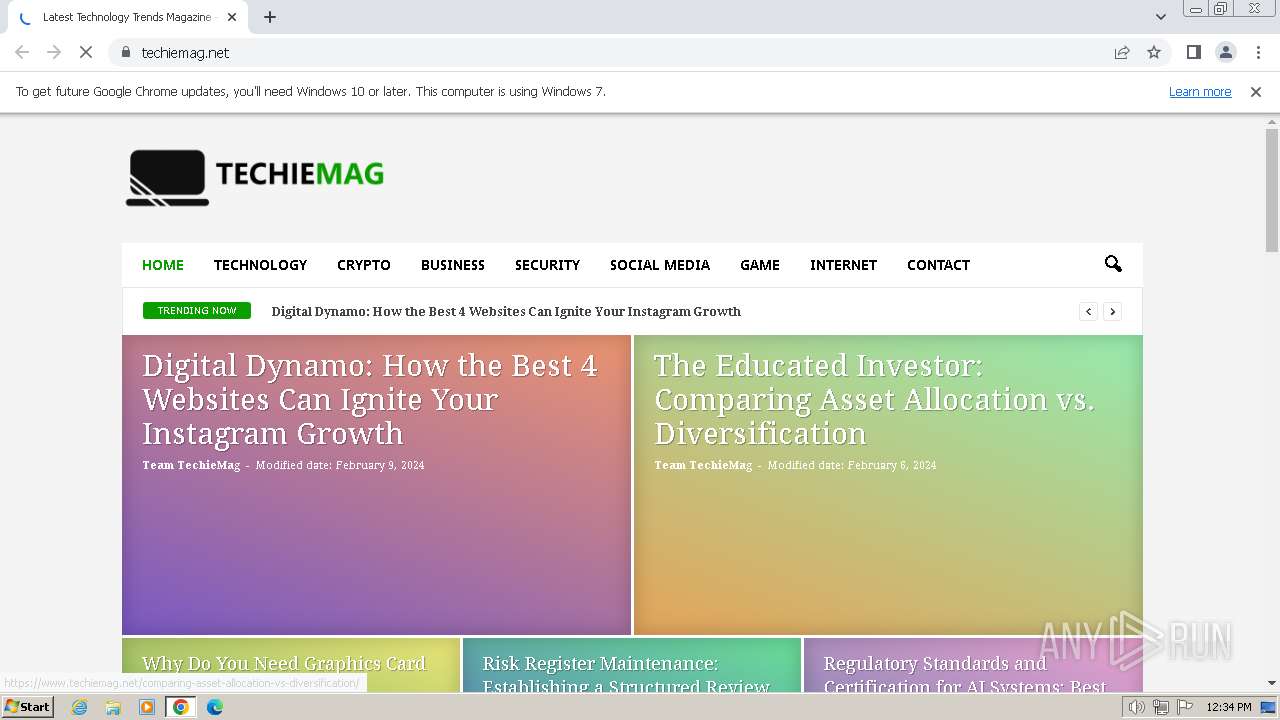1280x720 pixels.
Task: Open Regulatory Standards and Certification article
Action: [964, 675]
